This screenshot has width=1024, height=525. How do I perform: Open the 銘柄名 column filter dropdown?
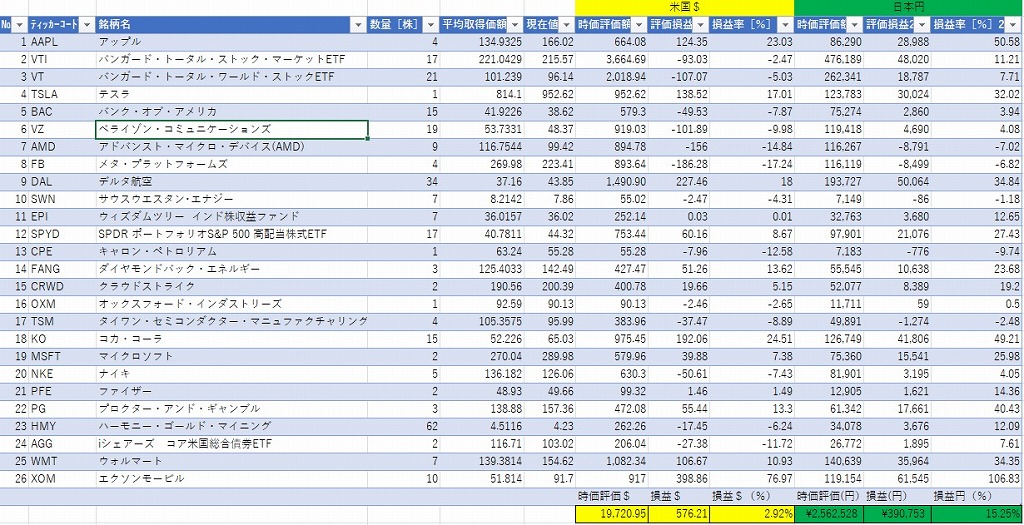pyautogui.click(x=359, y=25)
